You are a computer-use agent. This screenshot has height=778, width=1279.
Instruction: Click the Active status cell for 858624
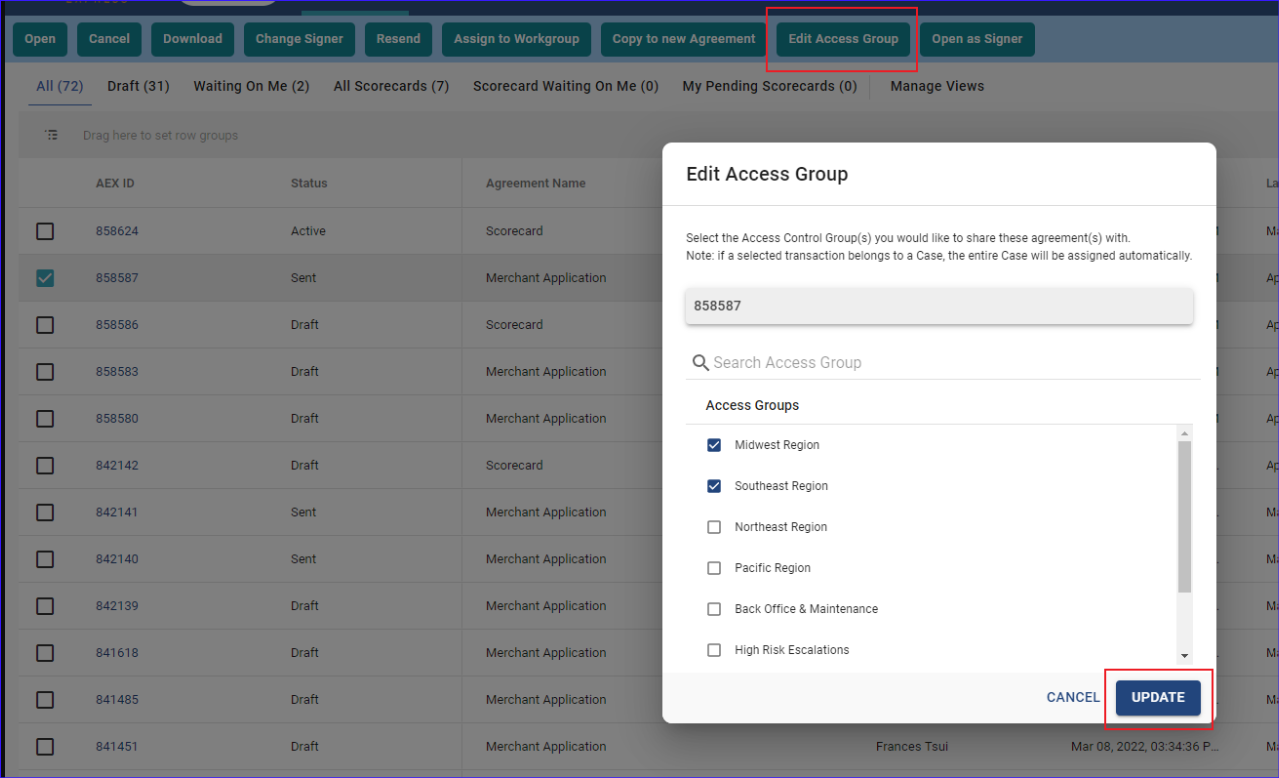coord(308,231)
